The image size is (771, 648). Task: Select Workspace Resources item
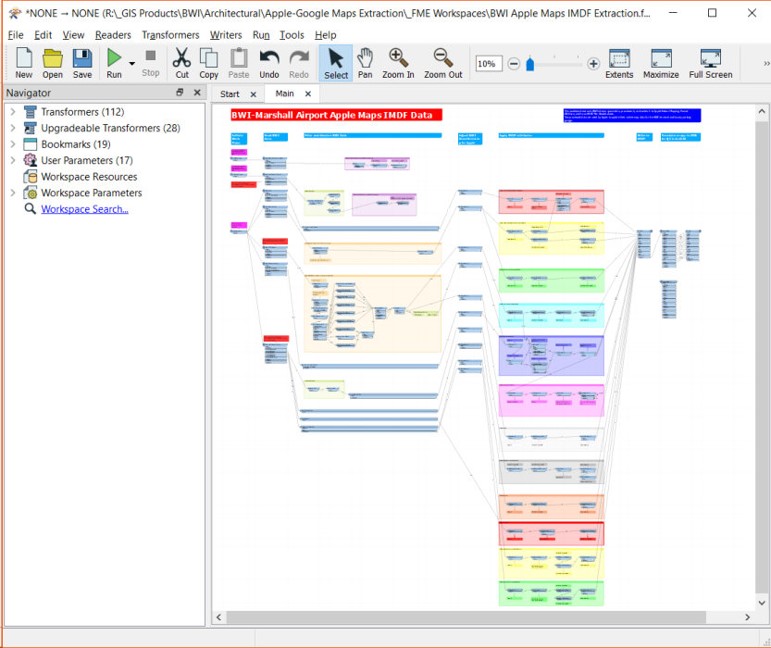pos(89,177)
